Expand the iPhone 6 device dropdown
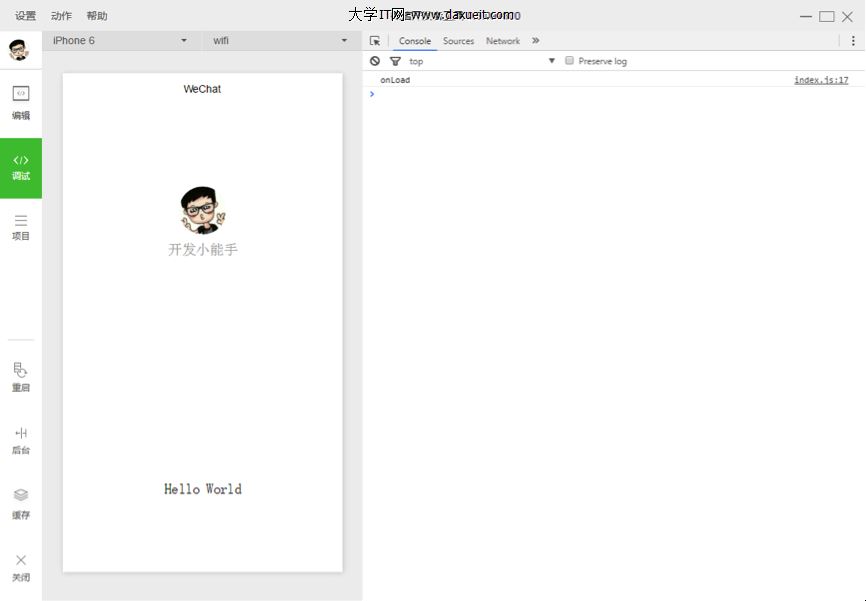The width and height of the screenshot is (866, 601). (x=120, y=41)
